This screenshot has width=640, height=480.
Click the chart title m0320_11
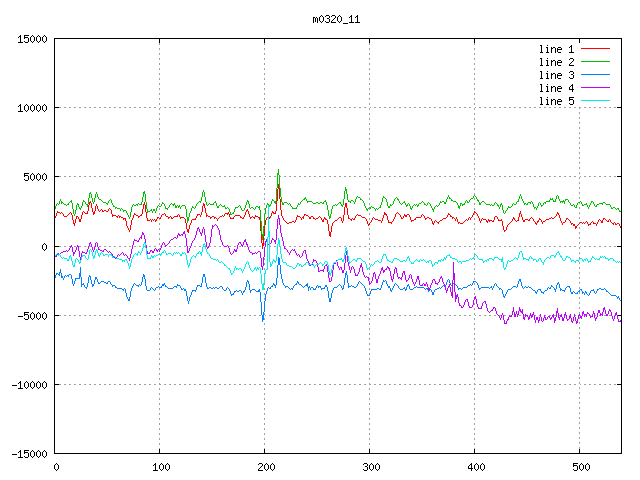point(338,19)
